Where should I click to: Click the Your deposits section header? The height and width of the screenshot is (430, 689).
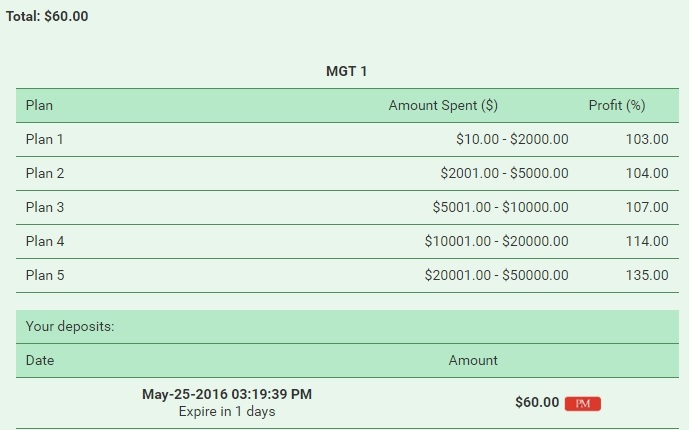coord(69,326)
